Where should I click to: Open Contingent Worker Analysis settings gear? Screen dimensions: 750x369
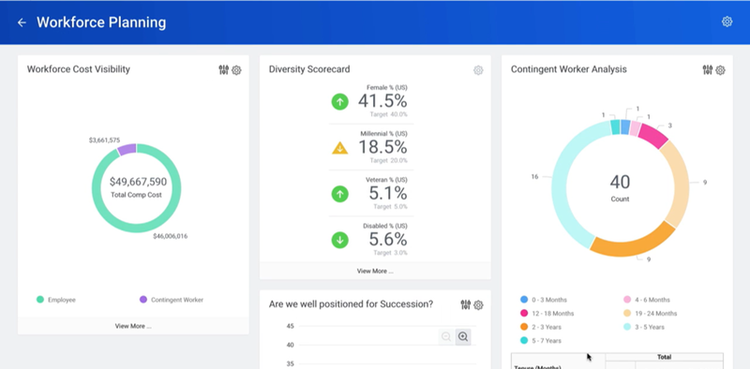click(720, 70)
